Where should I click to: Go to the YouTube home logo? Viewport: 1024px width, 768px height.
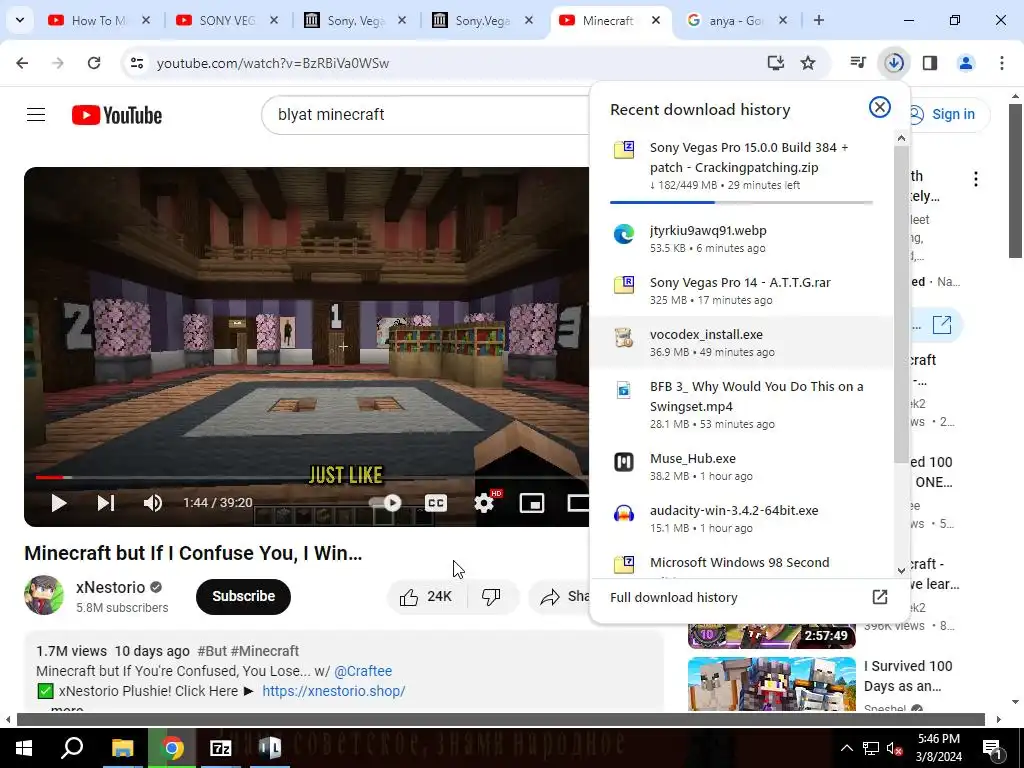[117, 115]
